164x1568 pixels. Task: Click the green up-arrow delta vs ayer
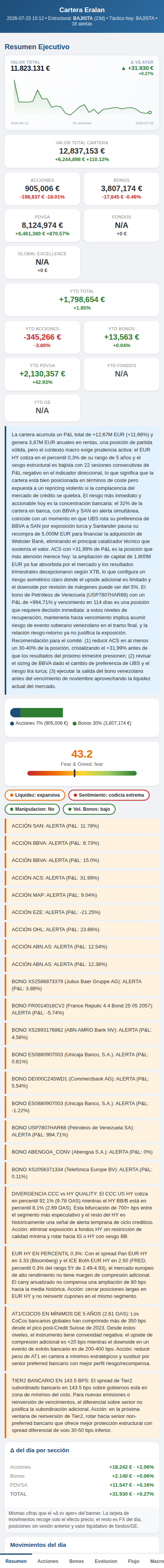137,68
